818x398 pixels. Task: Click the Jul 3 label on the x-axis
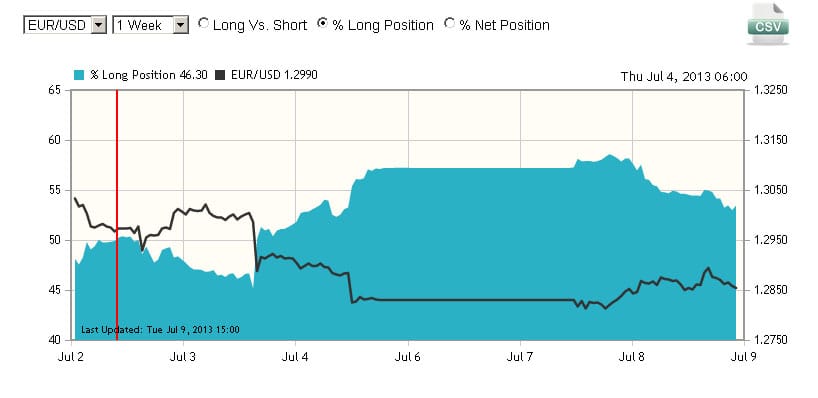tap(183, 357)
